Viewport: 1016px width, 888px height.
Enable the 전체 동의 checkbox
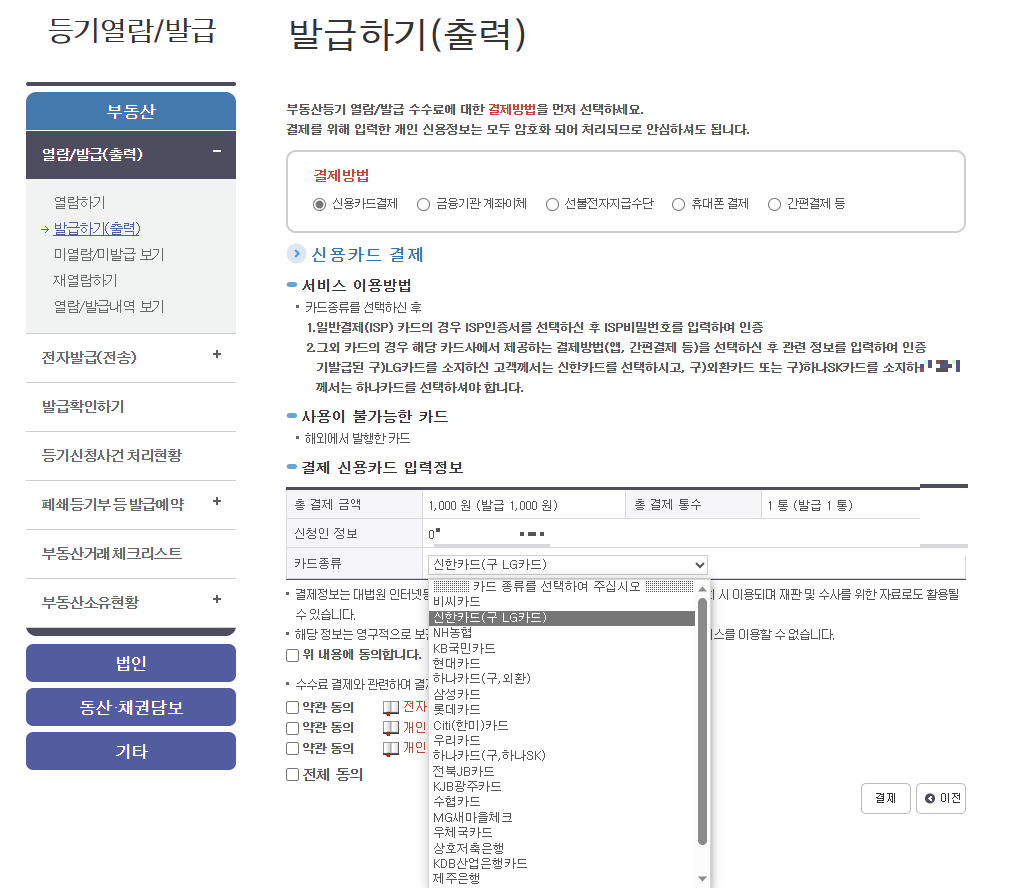point(291,774)
